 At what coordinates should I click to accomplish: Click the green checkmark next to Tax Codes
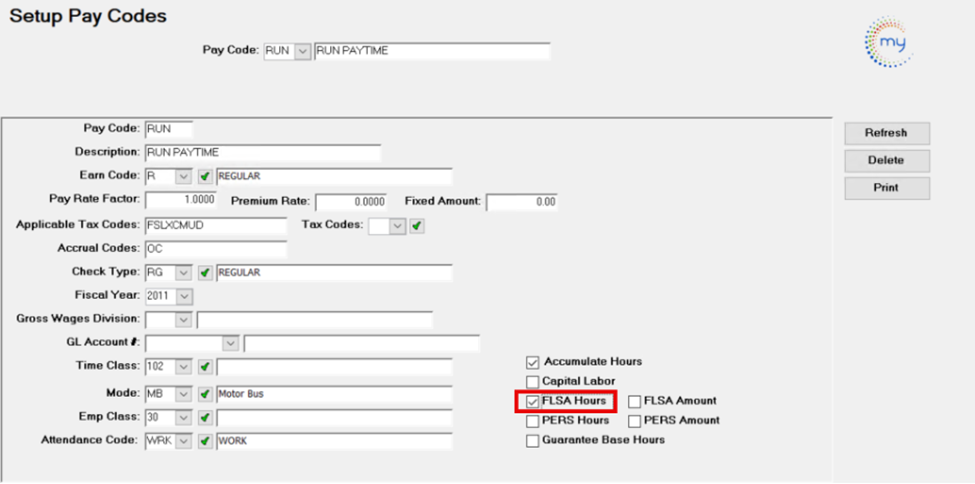click(x=417, y=226)
